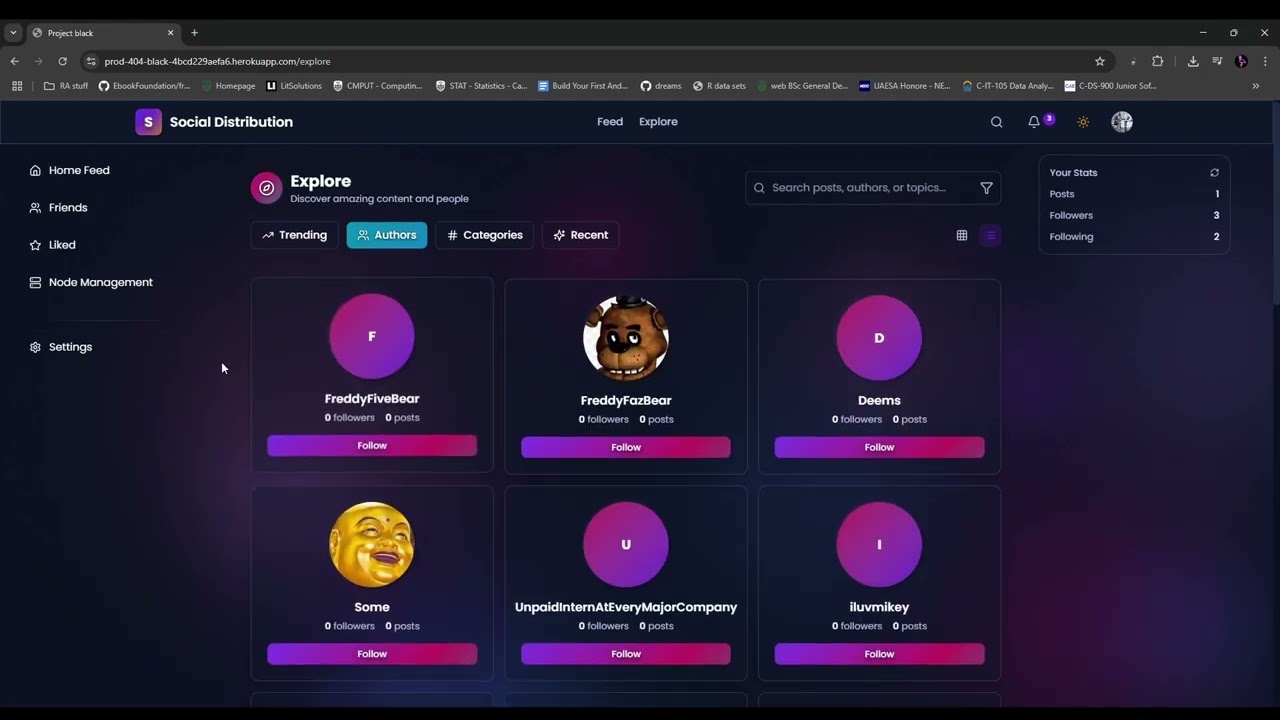Open the Chrome apps grid icon
The width and height of the screenshot is (1280, 720).
[x=17, y=86]
